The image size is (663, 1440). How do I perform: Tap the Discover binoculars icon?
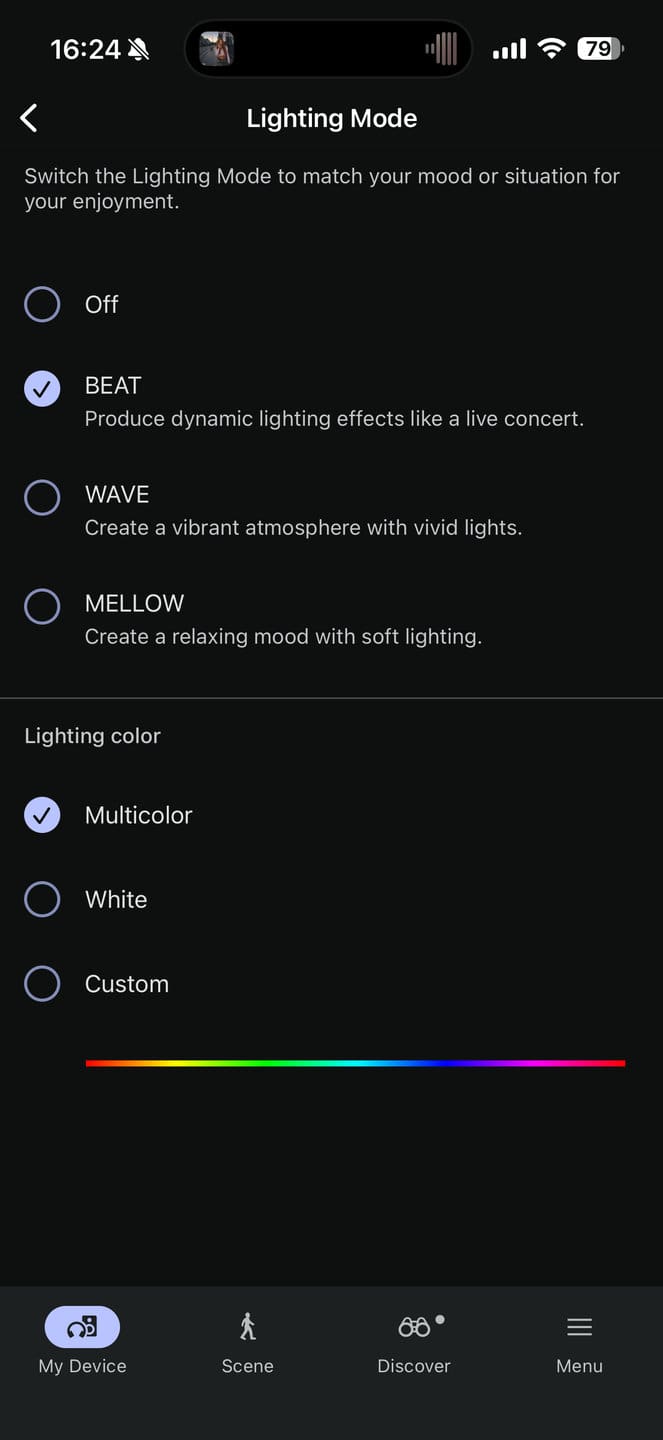(414, 1327)
